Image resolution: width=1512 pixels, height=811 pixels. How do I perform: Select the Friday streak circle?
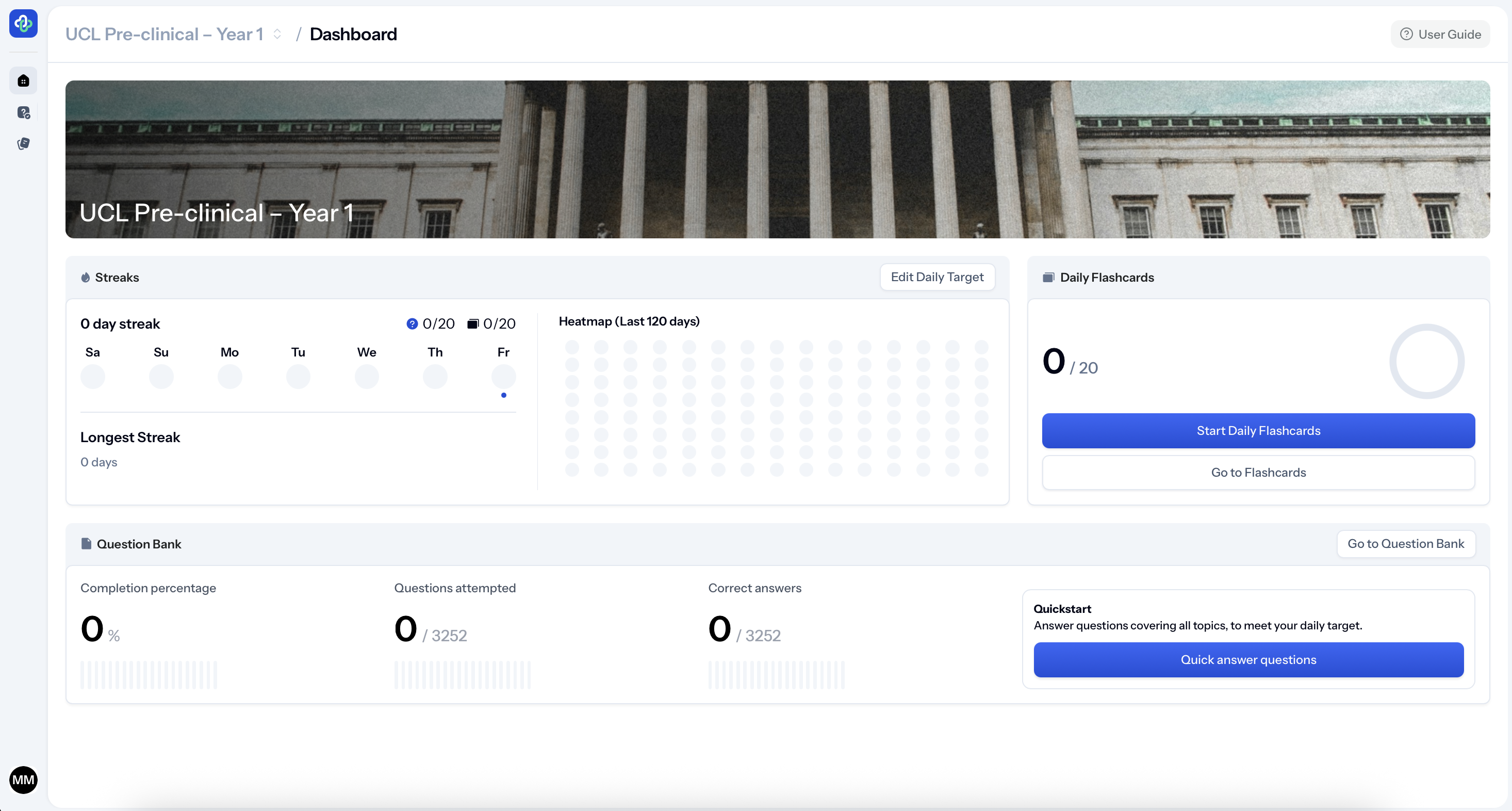[503, 376]
